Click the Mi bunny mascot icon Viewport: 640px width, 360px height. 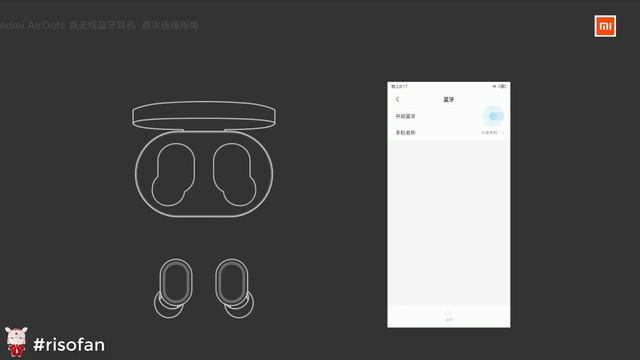16,342
